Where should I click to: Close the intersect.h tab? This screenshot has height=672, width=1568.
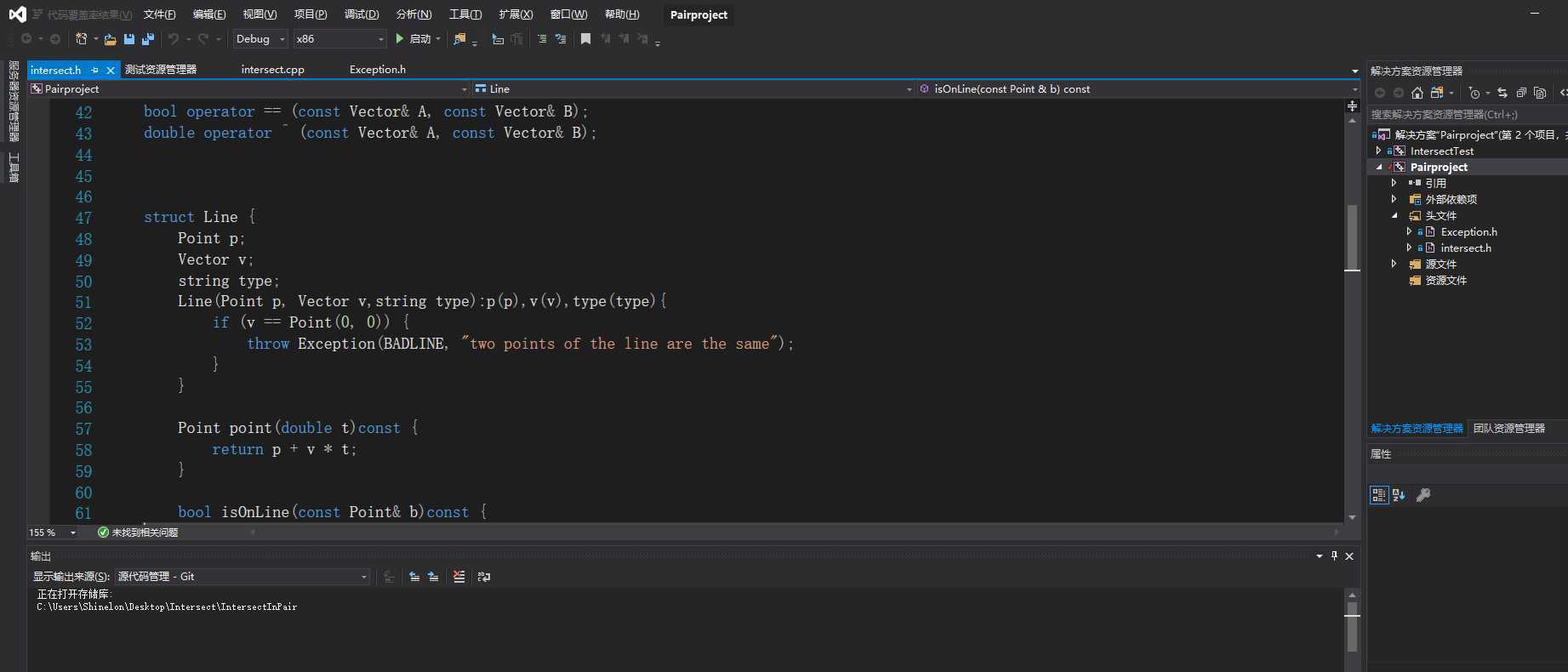click(111, 70)
